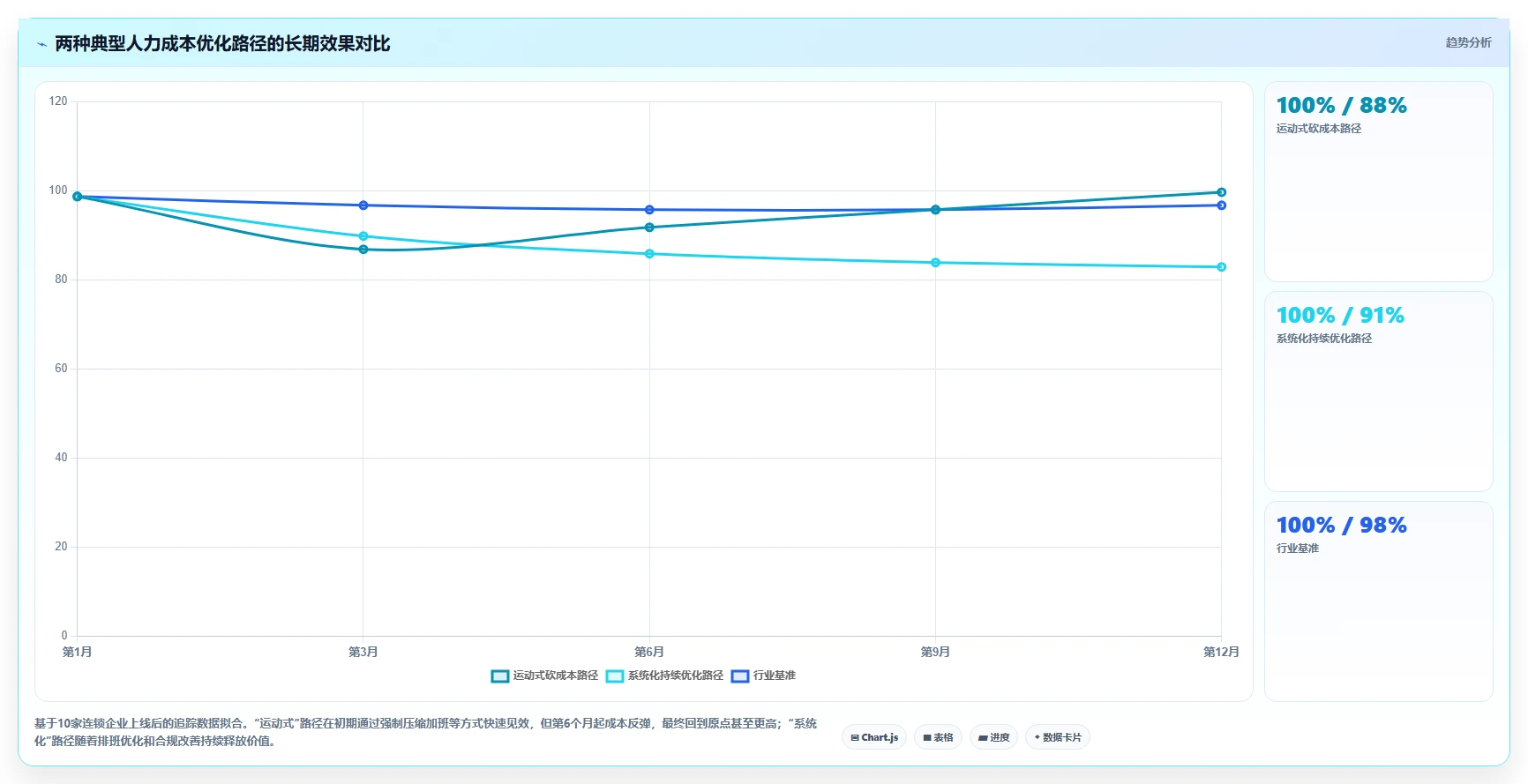Click the chart title text

[222, 44]
